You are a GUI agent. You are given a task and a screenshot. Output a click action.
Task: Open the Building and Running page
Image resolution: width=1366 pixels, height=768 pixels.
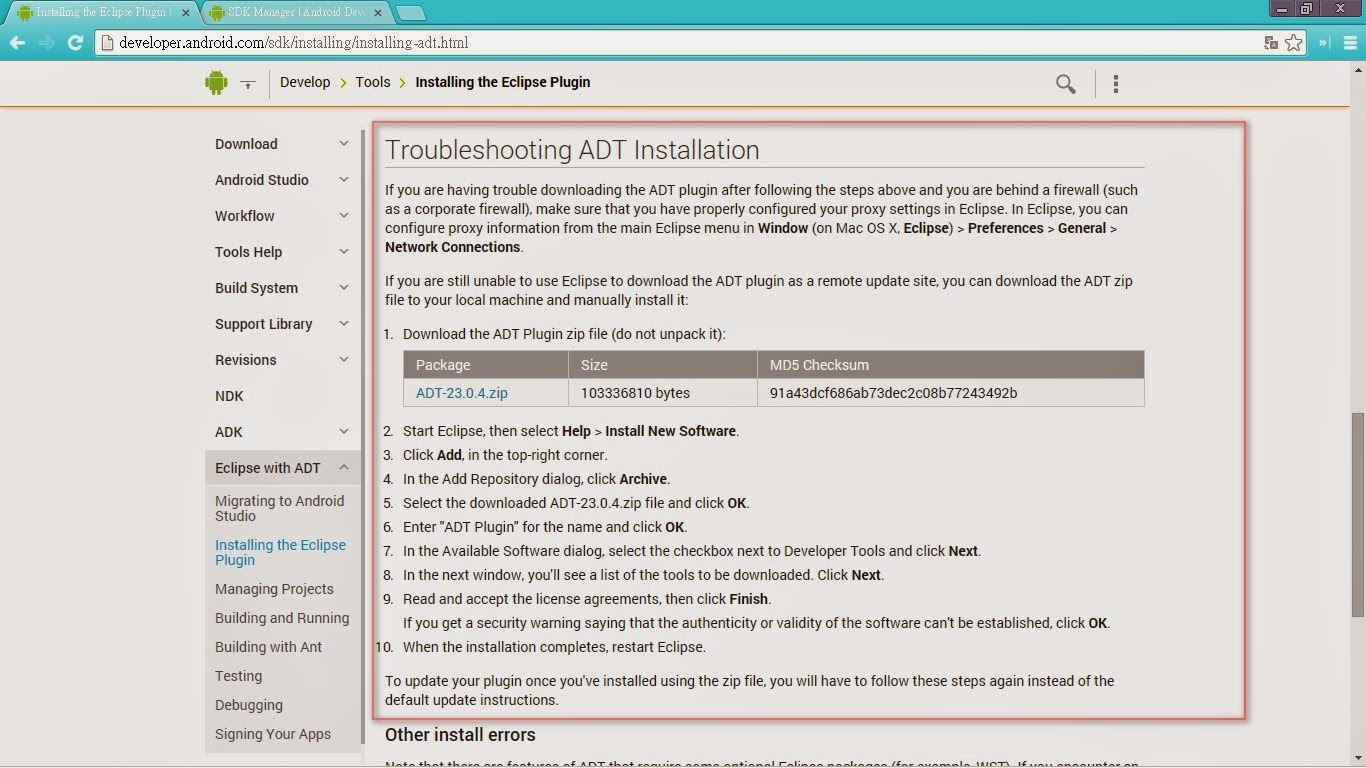coord(282,618)
